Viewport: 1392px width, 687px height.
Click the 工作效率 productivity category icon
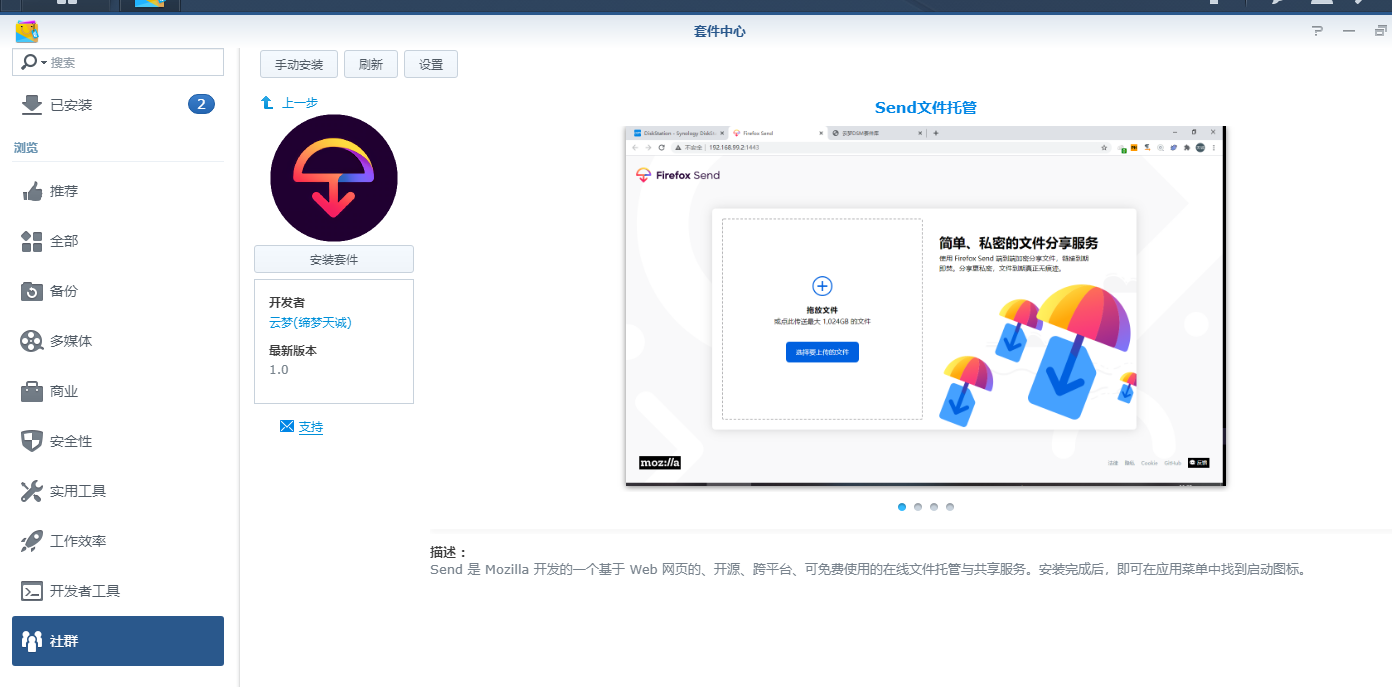coord(30,541)
